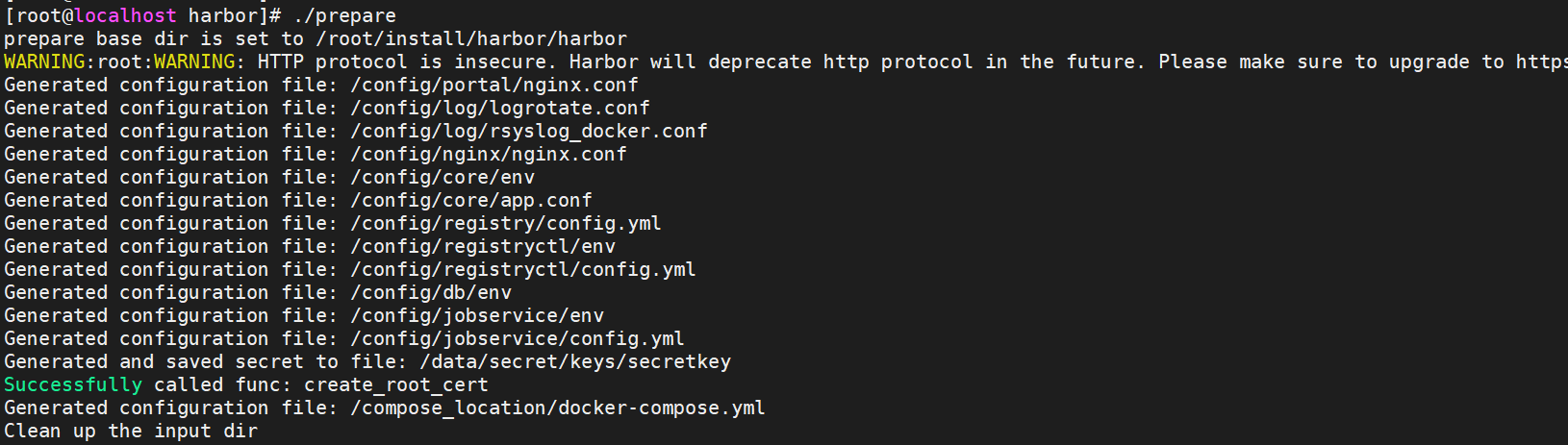The height and width of the screenshot is (445, 1568).
Task: Click path /config/log/logrotate.conf
Action: [x=500, y=108]
